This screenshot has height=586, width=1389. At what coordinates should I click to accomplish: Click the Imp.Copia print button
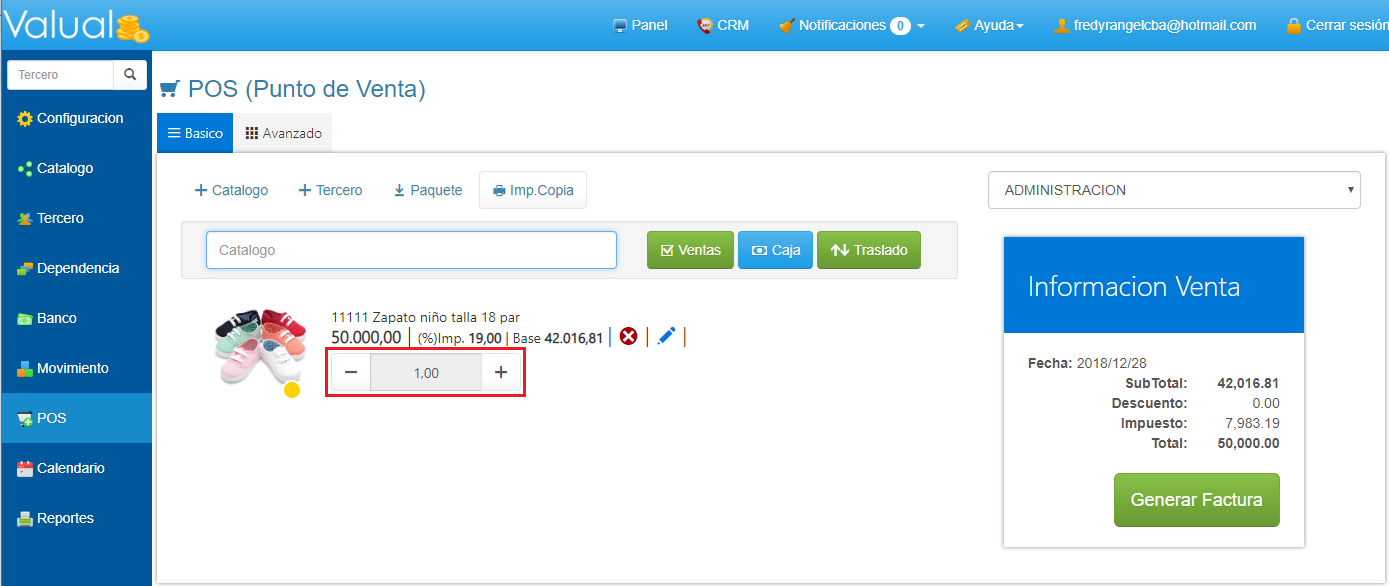click(533, 190)
